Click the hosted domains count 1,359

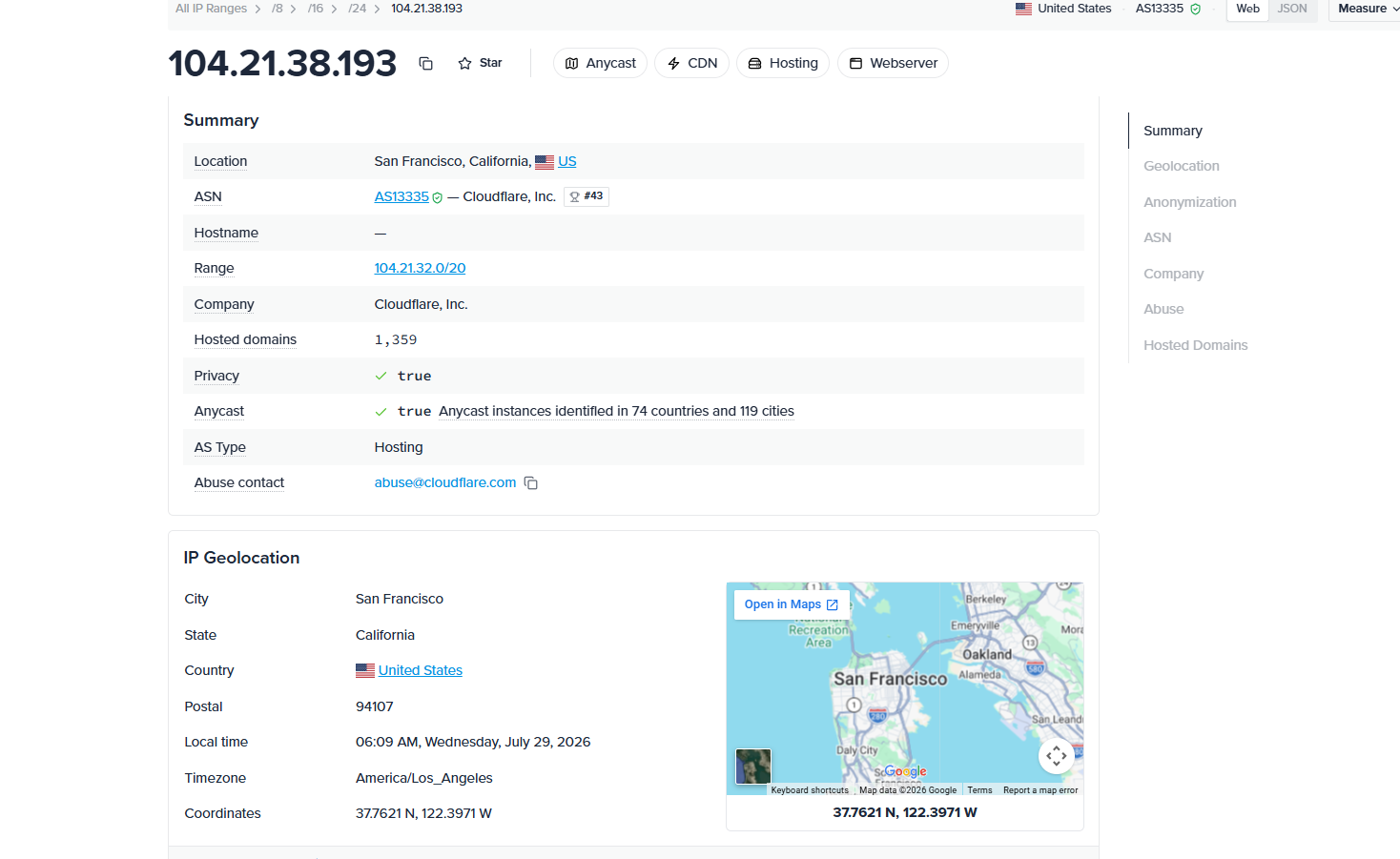coord(396,339)
